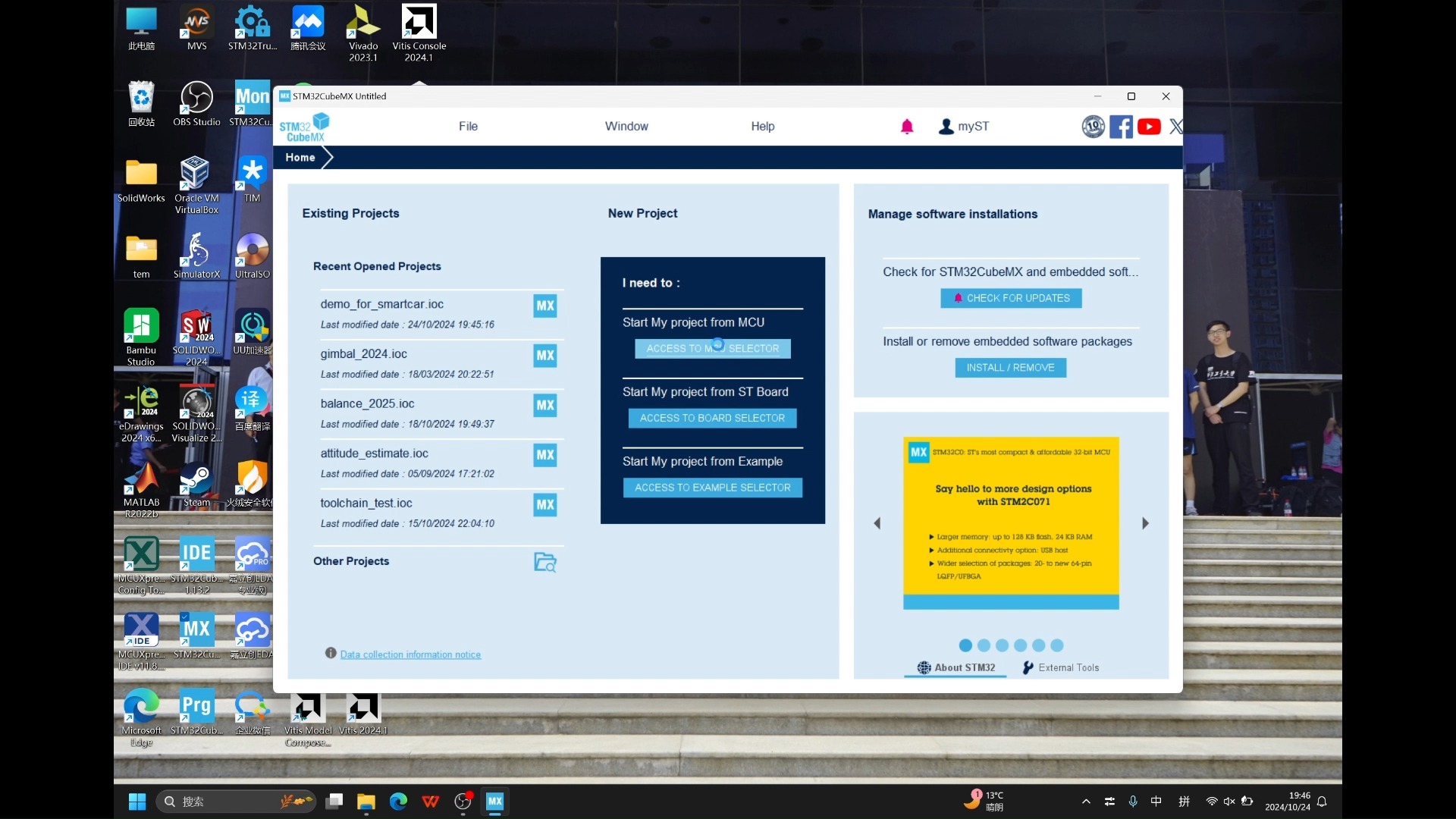Open Oracle VM VirtualBox shortcut
The width and height of the screenshot is (1456, 819).
tap(196, 186)
